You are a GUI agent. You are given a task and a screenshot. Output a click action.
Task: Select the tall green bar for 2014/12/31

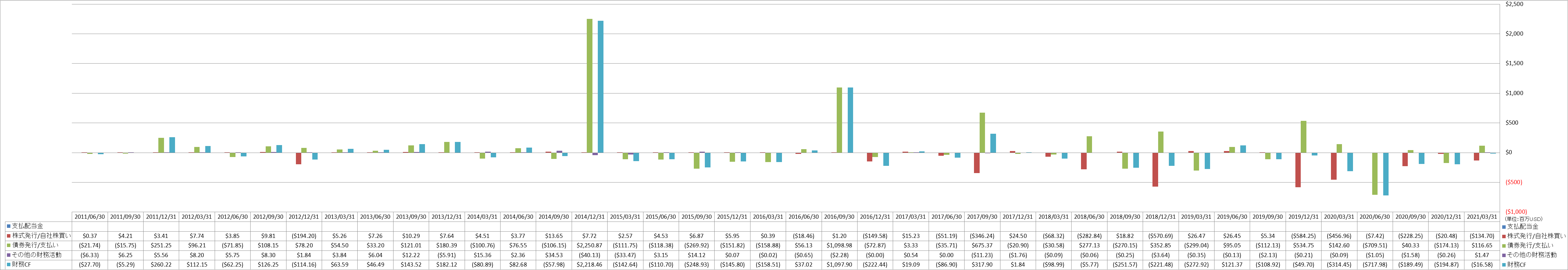pos(589,86)
